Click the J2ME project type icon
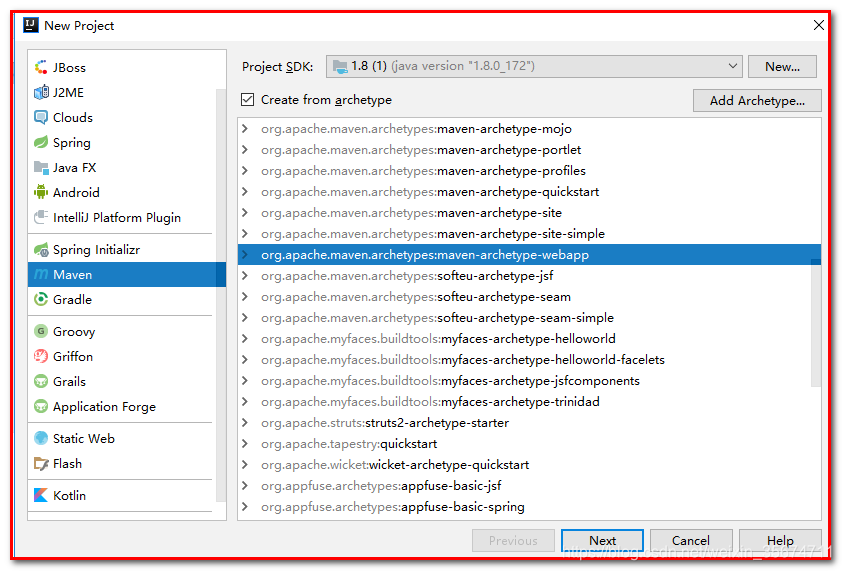The width and height of the screenshot is (842, 571). click(41, 92)
